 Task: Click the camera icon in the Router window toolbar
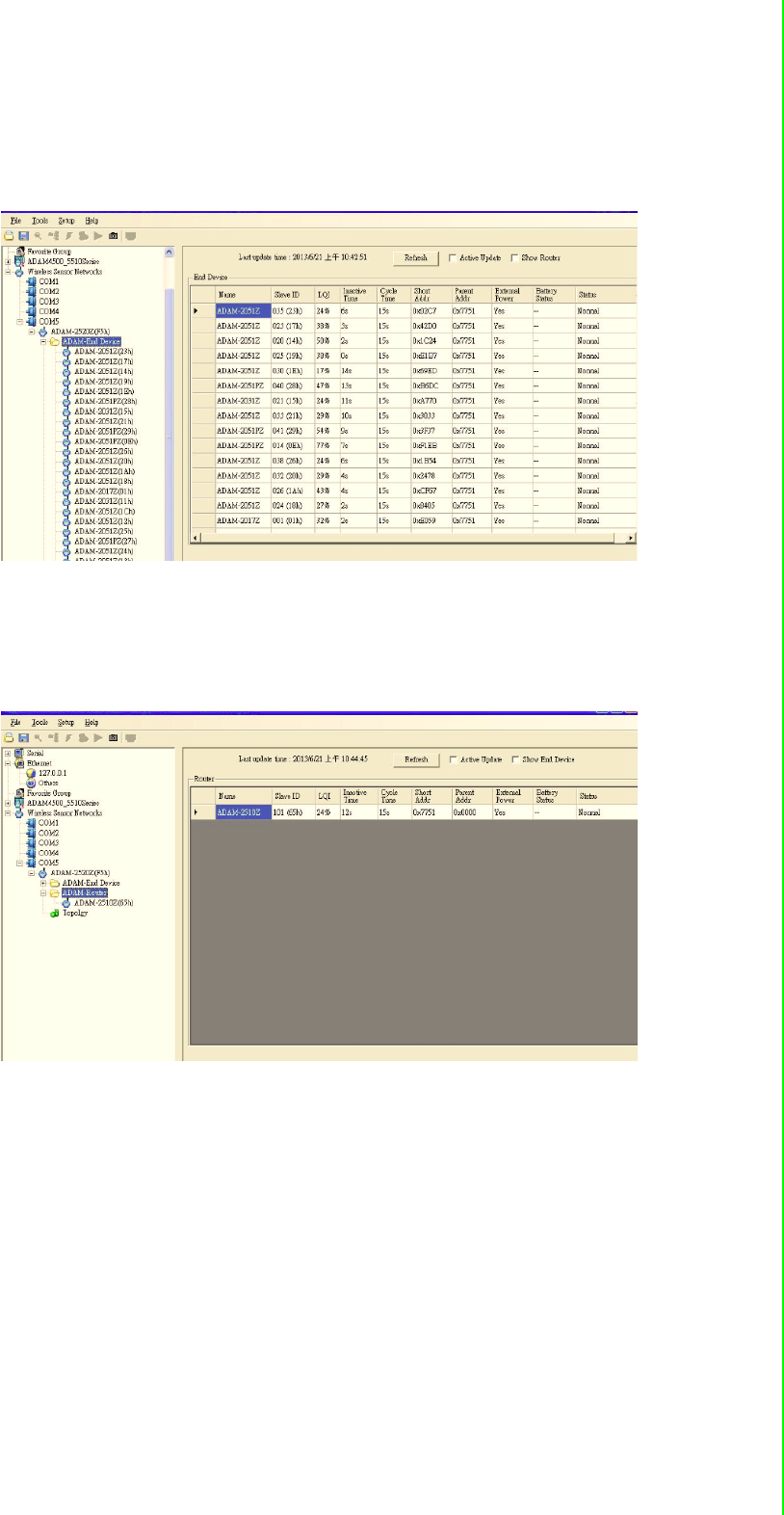114,737
